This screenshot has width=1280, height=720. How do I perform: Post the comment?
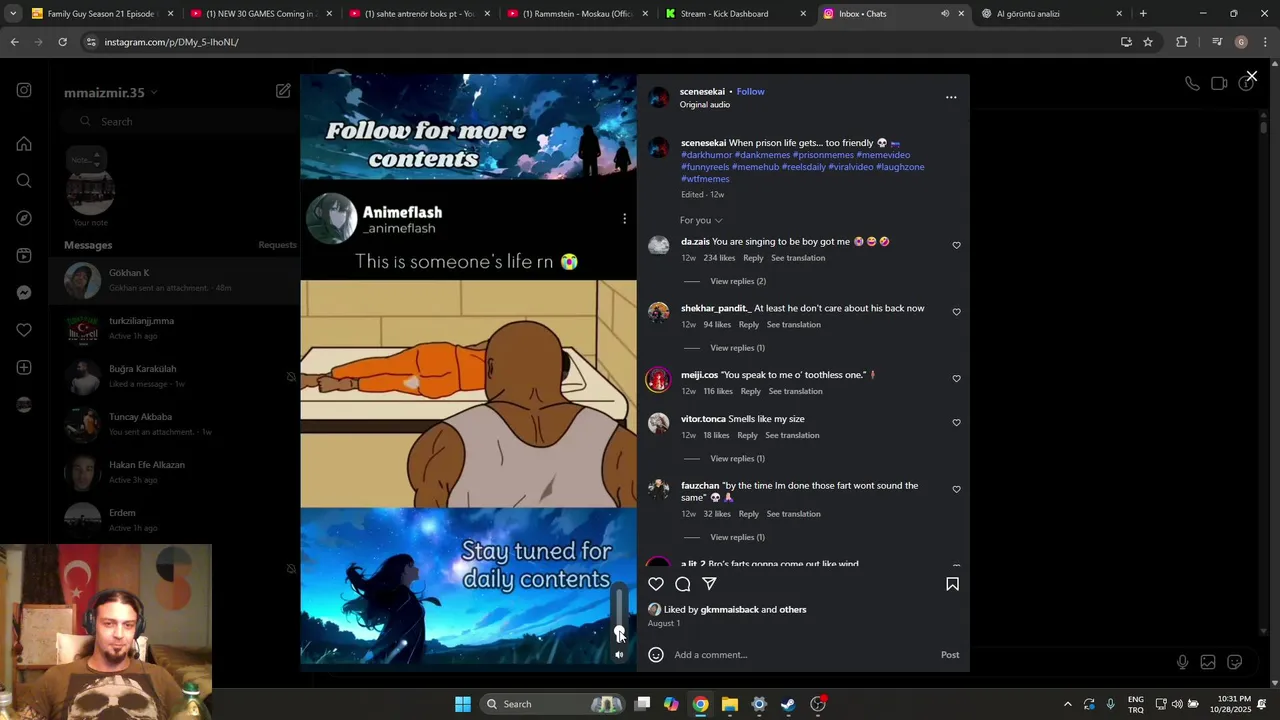pyautogui.click(x=950, y=655)
